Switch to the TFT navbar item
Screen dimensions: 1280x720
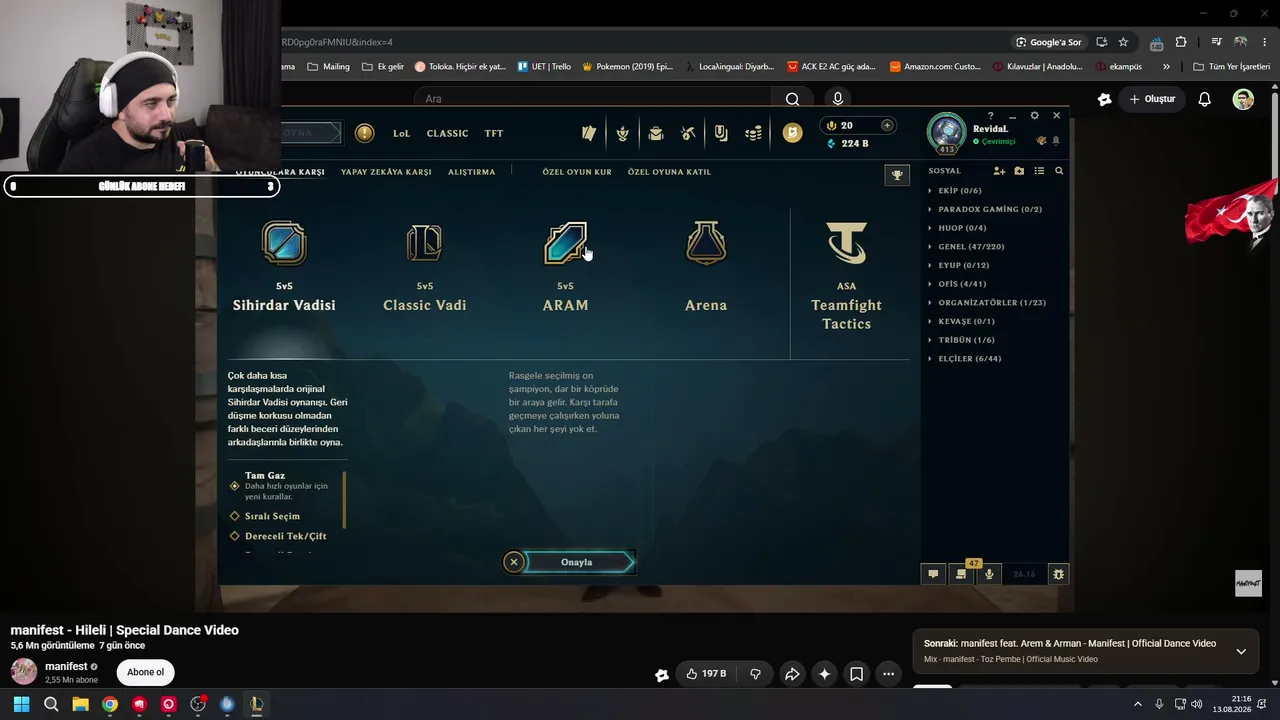(x=494, y=133)
